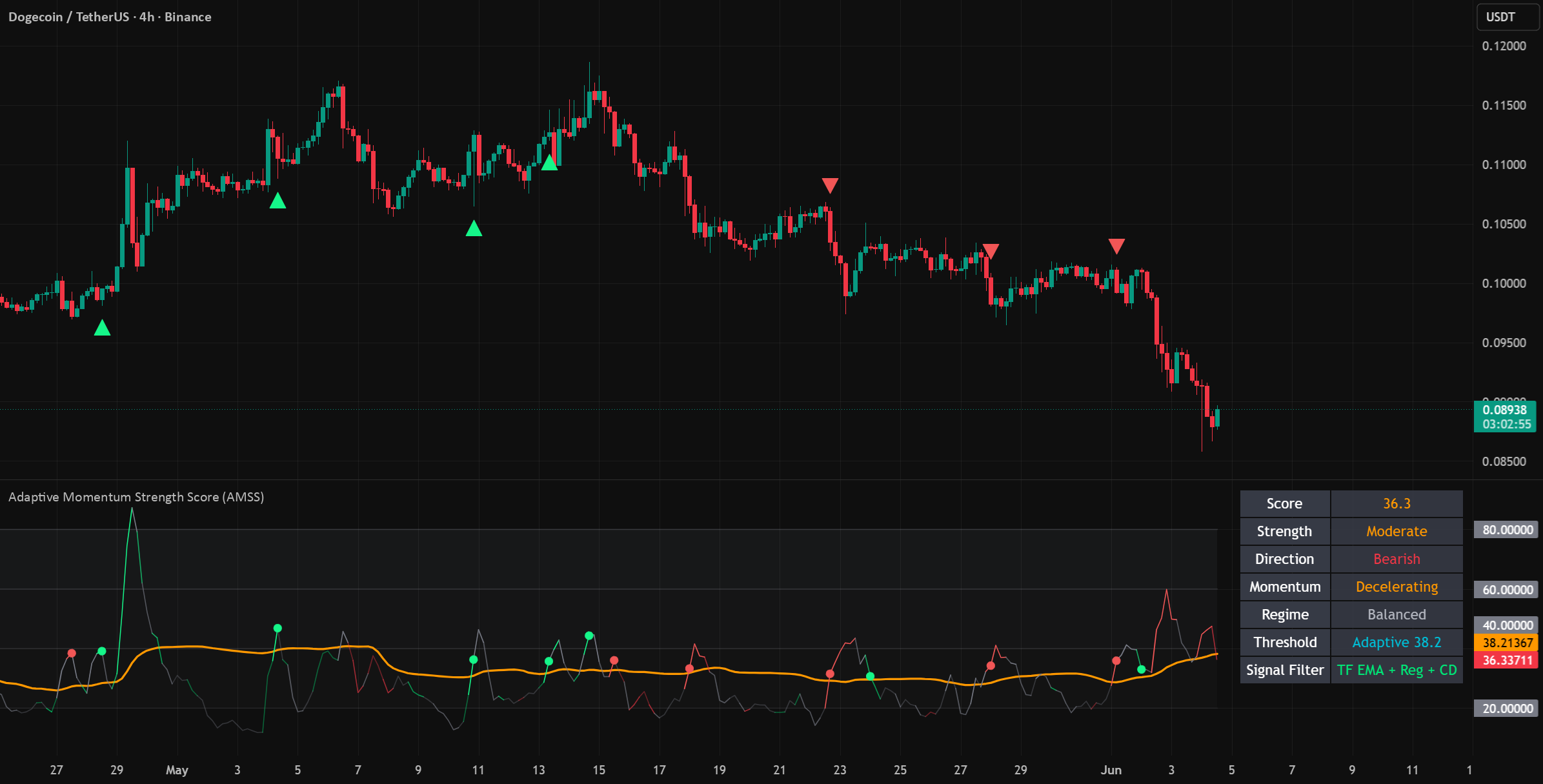Click the 40.00000 indicator level label
1543x784 pixels.
click(x=1507, y=625)
